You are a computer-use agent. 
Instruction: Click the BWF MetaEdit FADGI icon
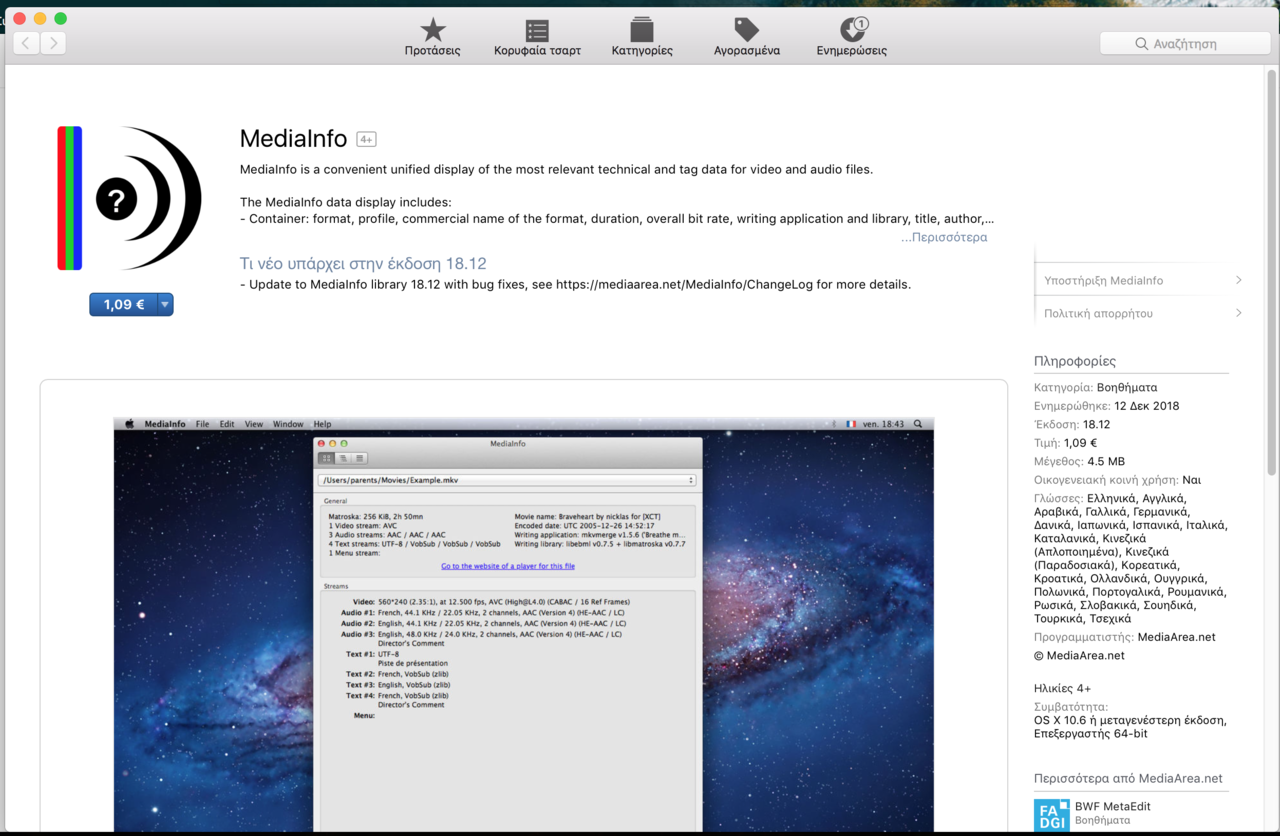pos(1051,815)
